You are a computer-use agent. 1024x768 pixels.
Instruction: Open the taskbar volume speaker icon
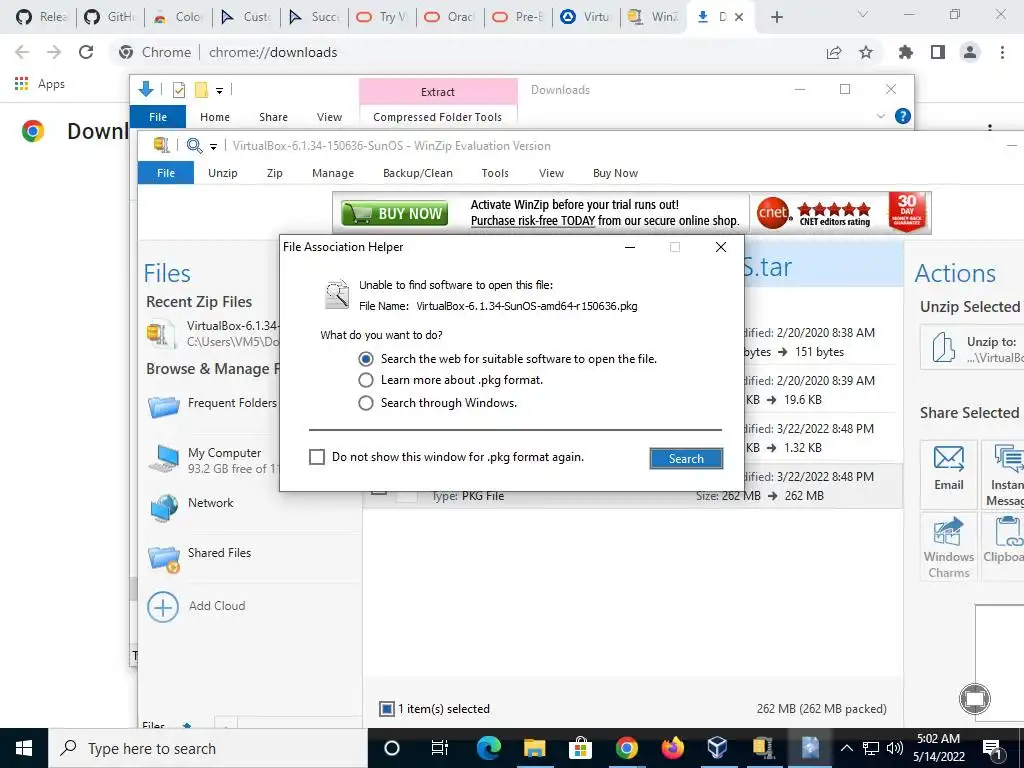pos(895,748)
